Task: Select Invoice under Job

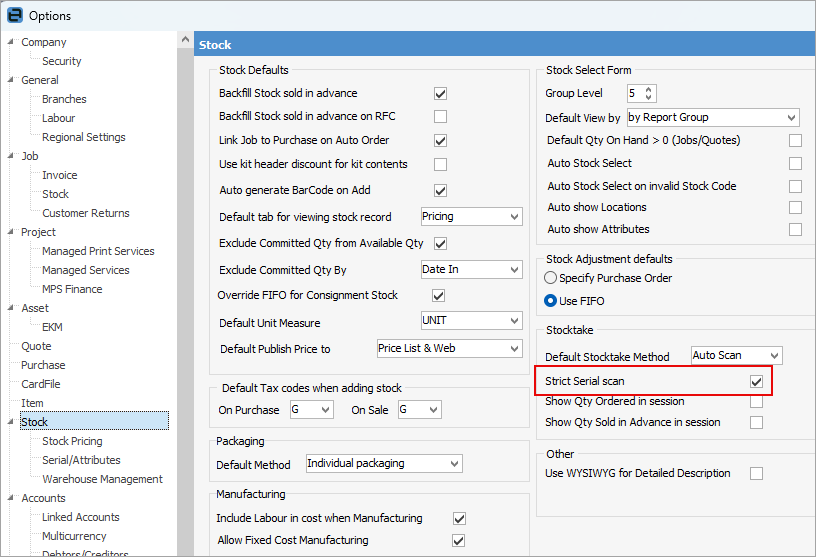Action: click(59, 175)
